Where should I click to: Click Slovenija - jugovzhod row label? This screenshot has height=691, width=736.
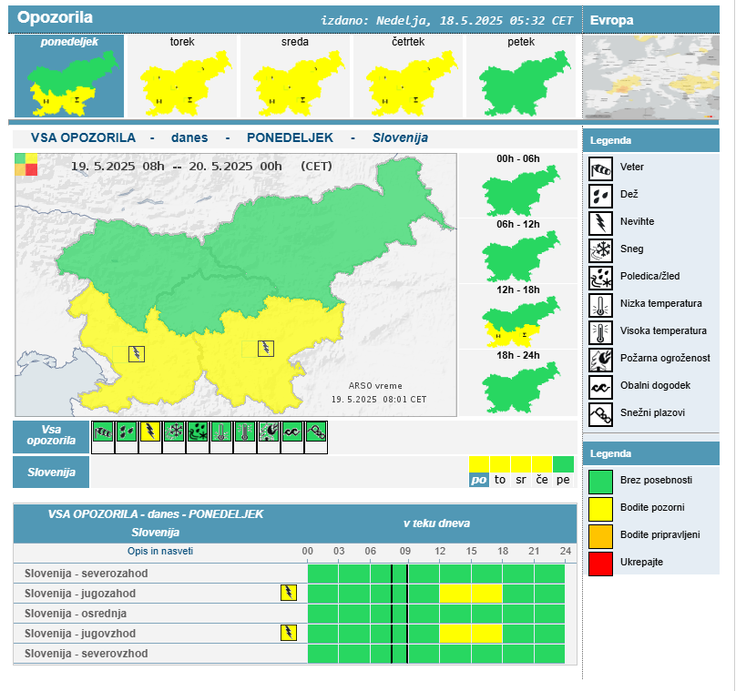pyautogui.click(x=80, y=633)
